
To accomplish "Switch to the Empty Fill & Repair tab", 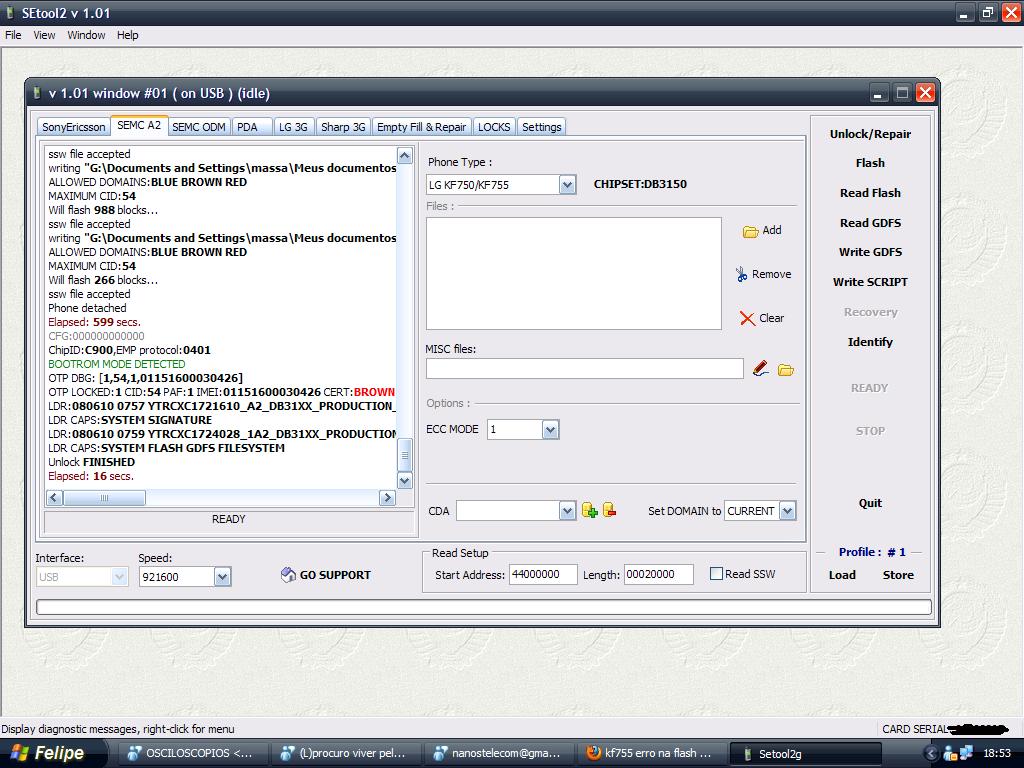I will tap(421, 127).
